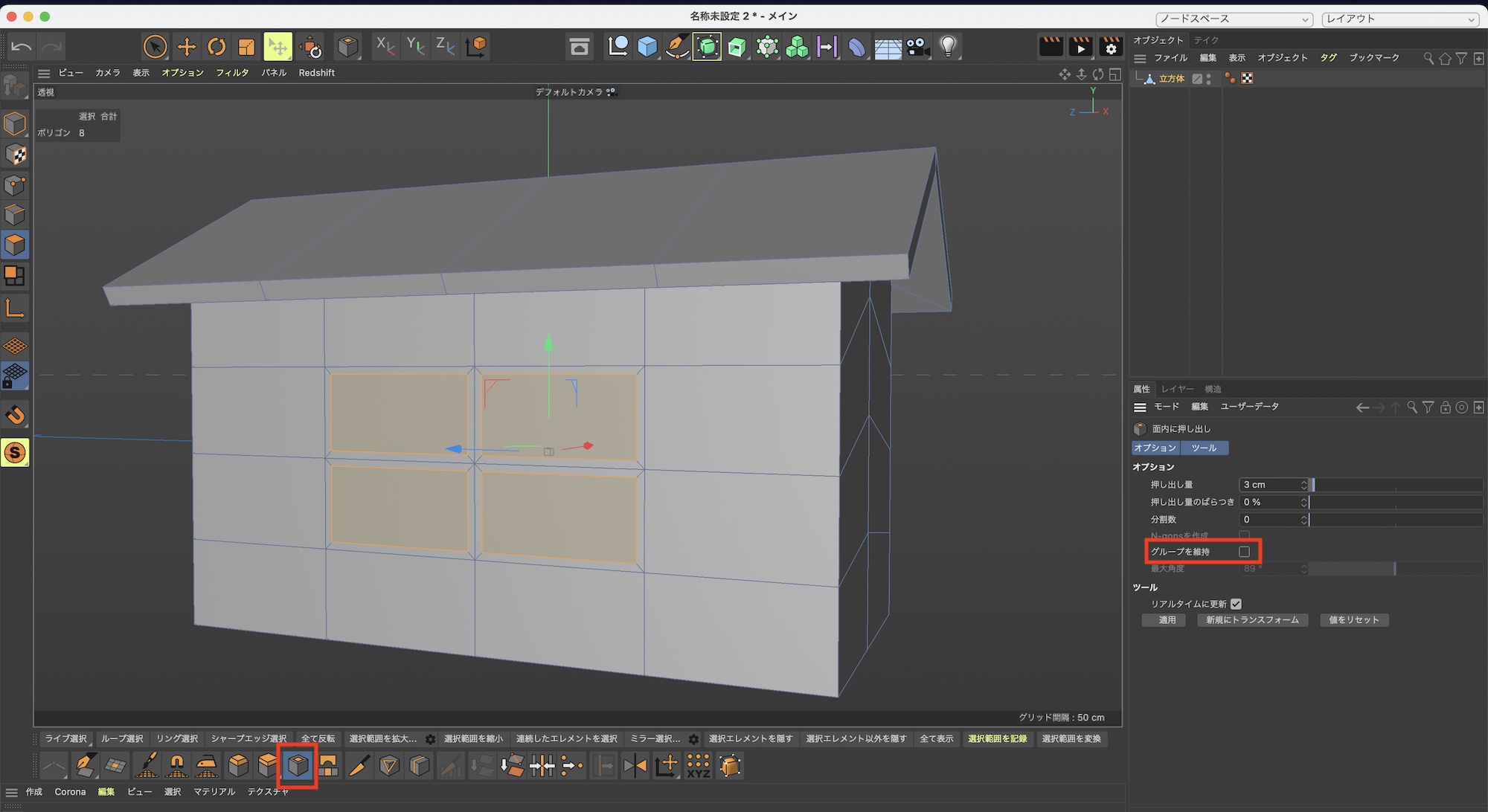This screenshot has height=812, width=1488.
Task: Click the 適用 button
Action: point(1167,620)
